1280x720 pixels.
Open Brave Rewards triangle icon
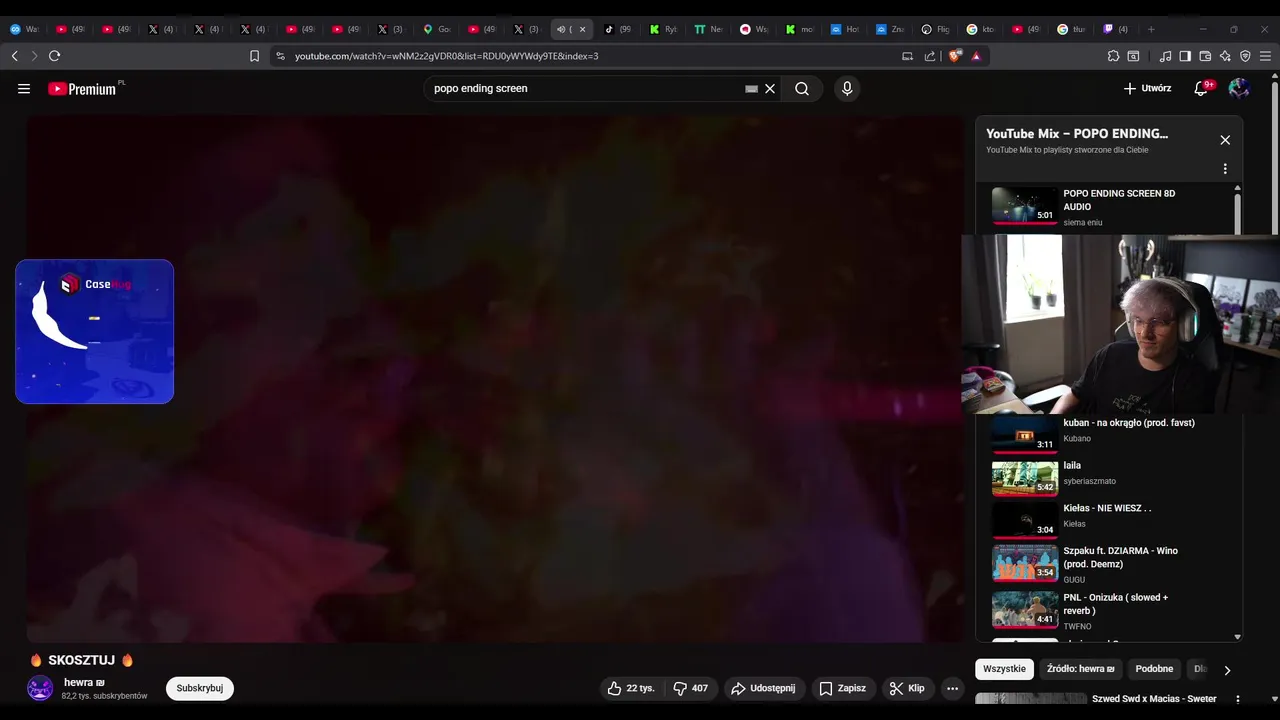point(976,56)
